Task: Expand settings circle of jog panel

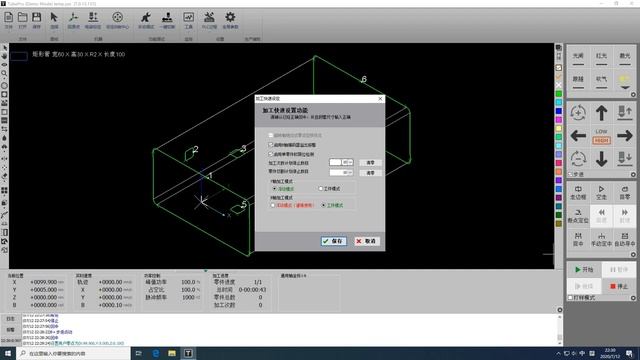Action: coord(633,174)
